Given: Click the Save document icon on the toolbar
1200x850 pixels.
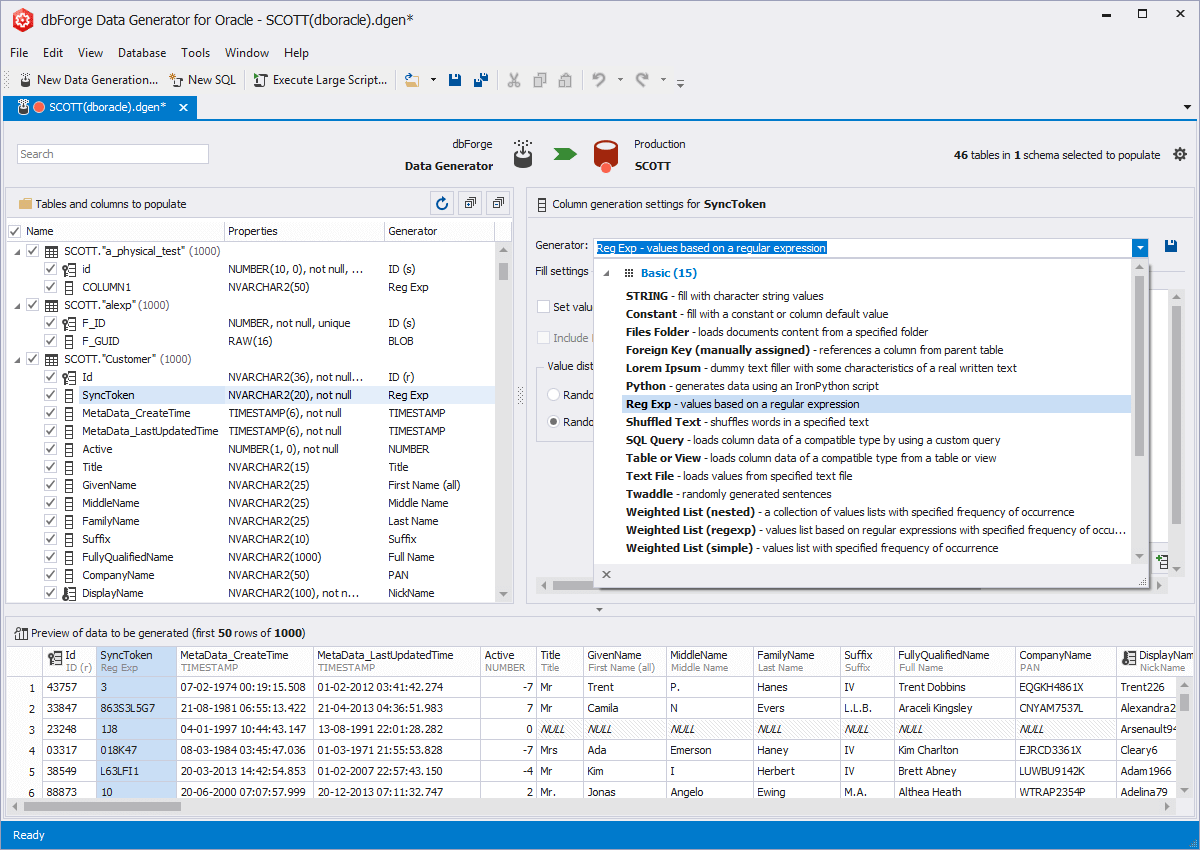Looking at the screenshot, I should pyautogui.click(x=453, y=80).
